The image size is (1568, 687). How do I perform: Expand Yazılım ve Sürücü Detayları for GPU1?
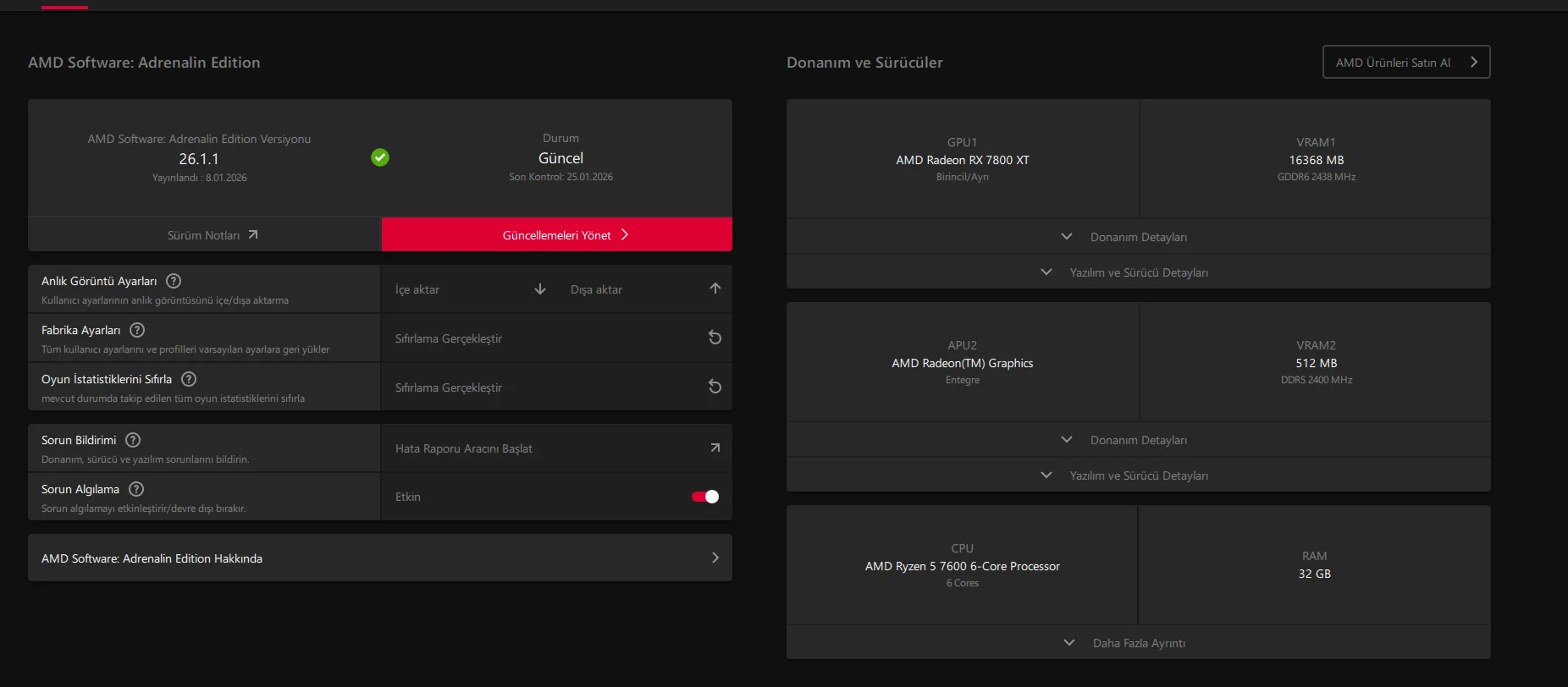(1139, 272)
